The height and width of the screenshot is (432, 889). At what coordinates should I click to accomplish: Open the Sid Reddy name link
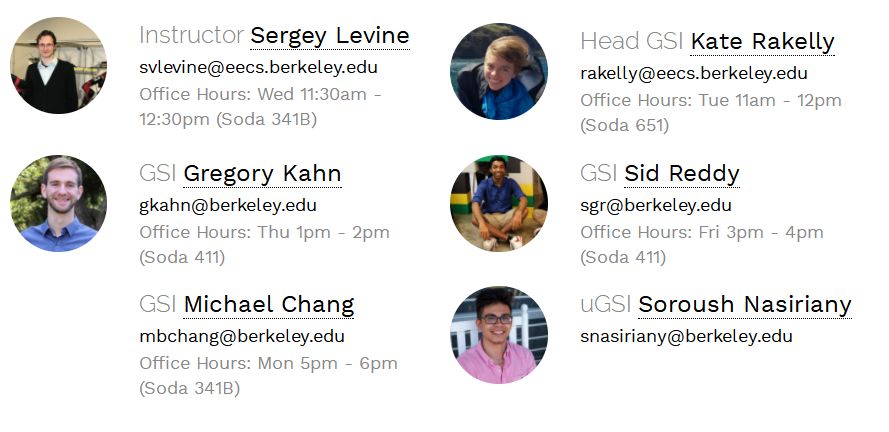tap(681, 173)
